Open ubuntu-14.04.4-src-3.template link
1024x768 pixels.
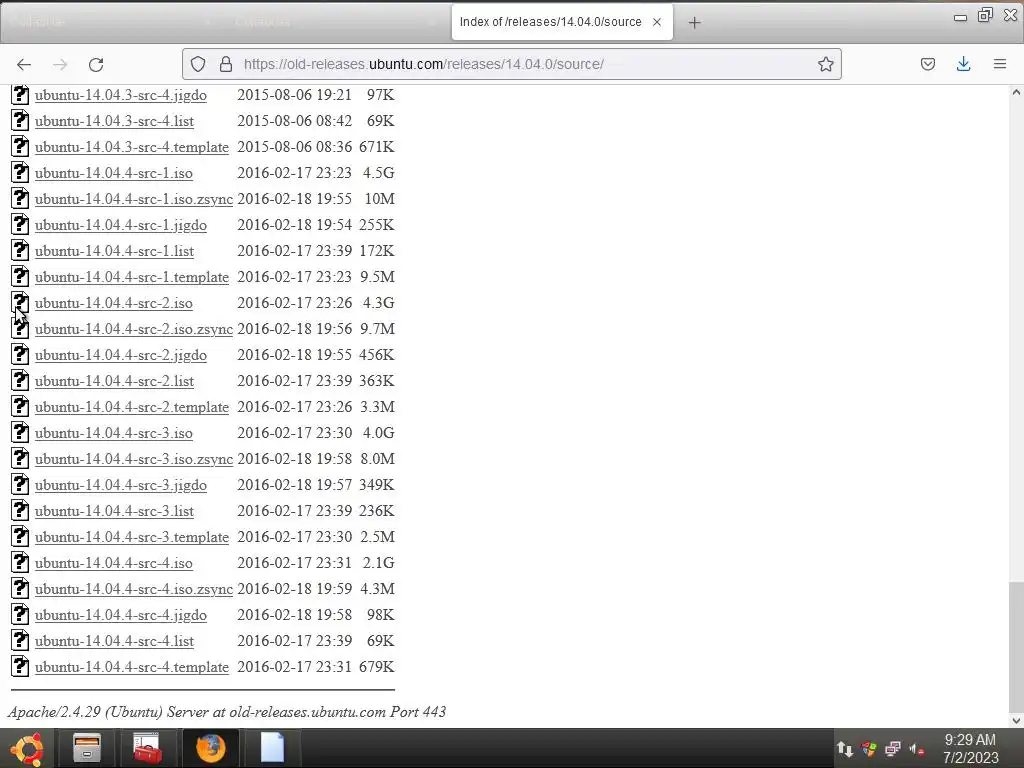[132, 537]
